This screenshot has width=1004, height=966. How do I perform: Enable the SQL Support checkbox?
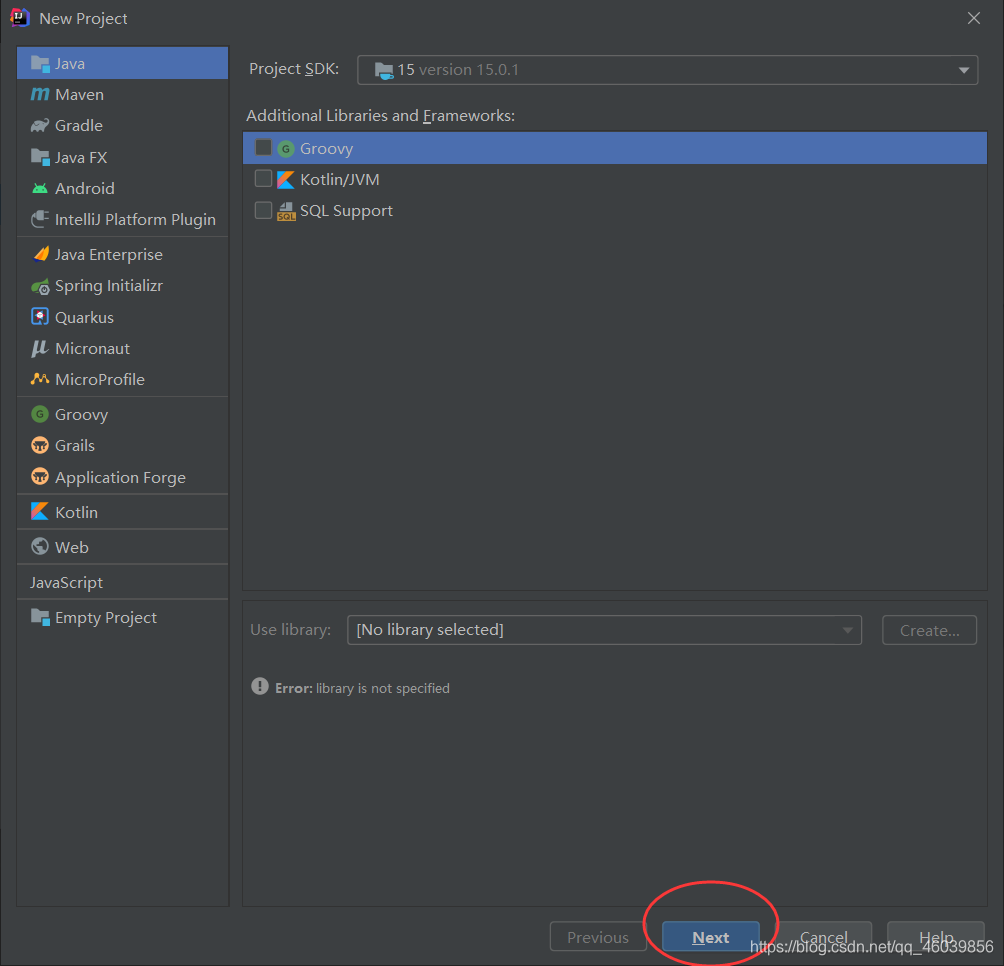point(263,210)
